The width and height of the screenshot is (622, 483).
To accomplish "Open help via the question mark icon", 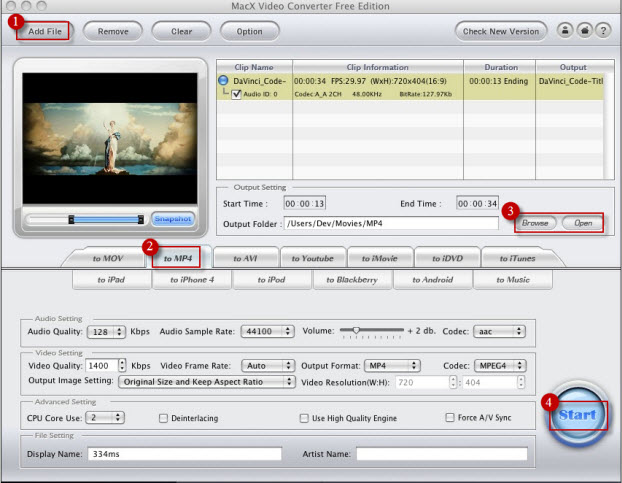I will tap(603, 30).
